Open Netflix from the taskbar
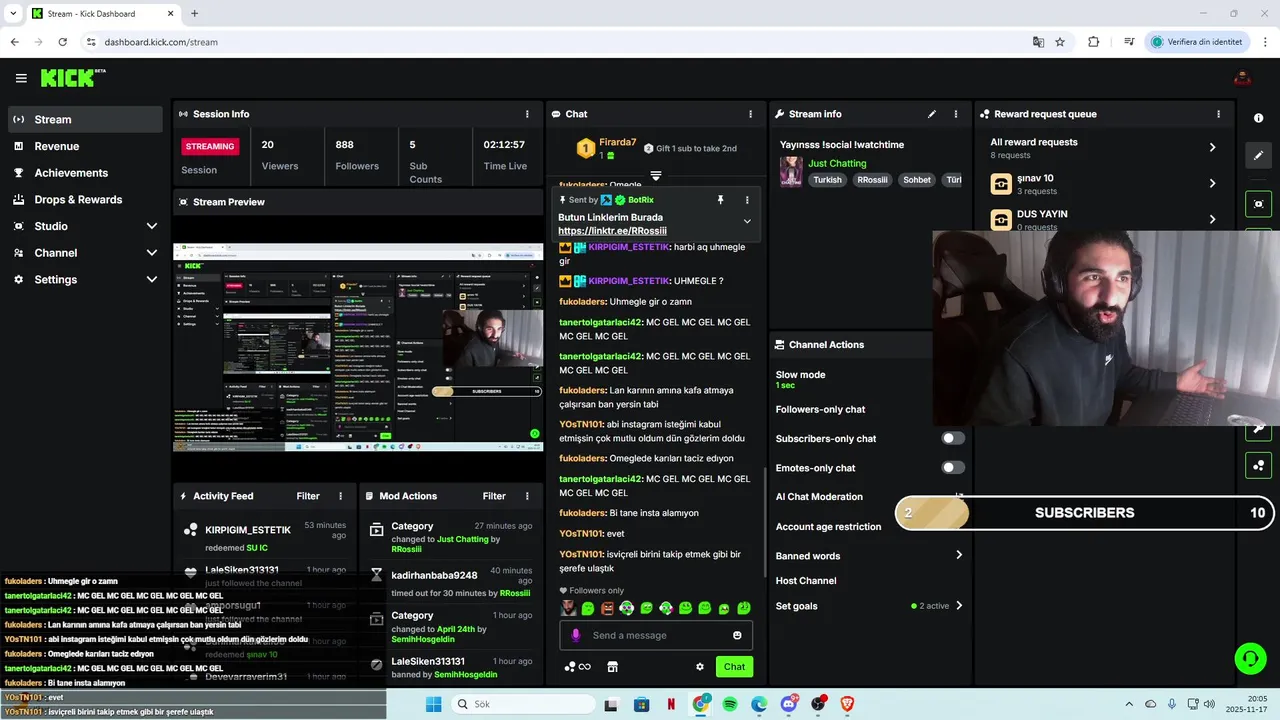 [670, 704]
